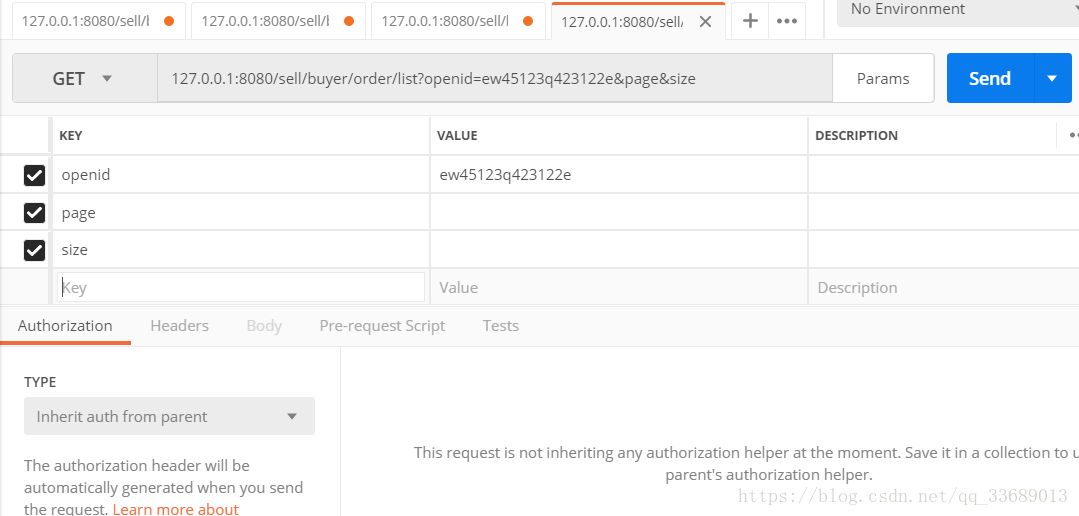Open a new request tab with plus icon
Screen dimensions: 1079x516
coord(750,21)
